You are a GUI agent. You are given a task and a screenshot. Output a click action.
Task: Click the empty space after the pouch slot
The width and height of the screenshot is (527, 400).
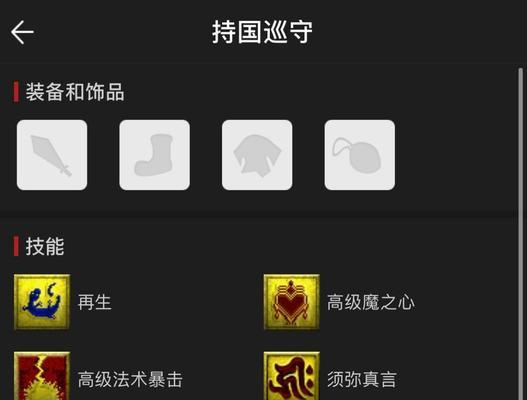(455, 155)
